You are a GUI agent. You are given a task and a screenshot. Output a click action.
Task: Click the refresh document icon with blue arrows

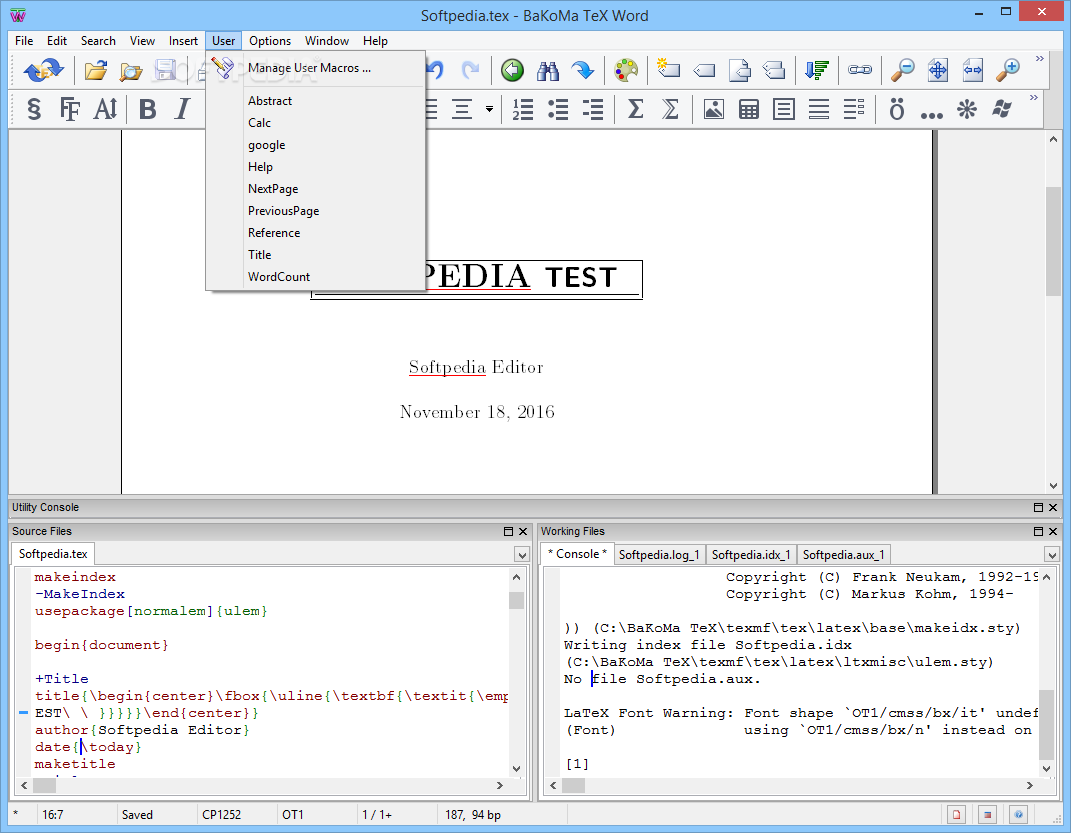click(x=43, y=70)
